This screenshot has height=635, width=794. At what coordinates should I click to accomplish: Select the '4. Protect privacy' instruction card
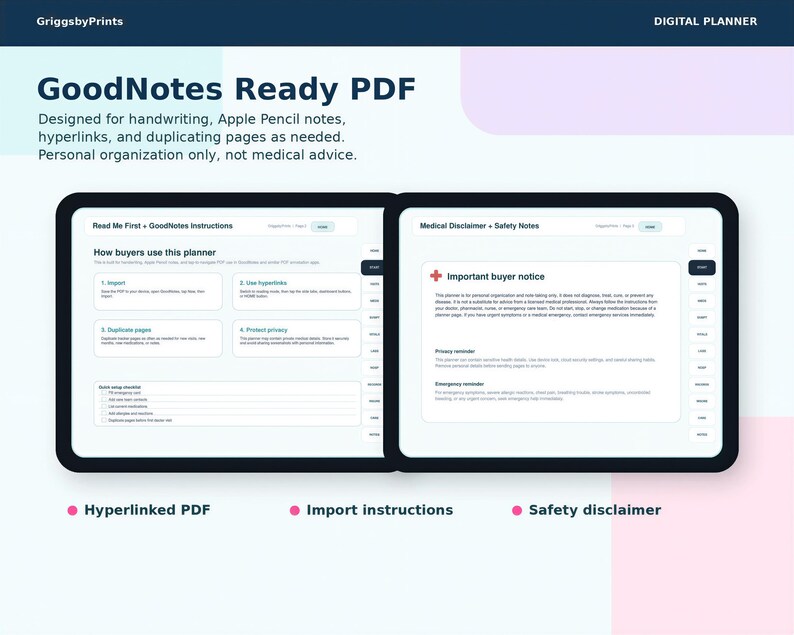pyautogui.click(x=297, y=338)
